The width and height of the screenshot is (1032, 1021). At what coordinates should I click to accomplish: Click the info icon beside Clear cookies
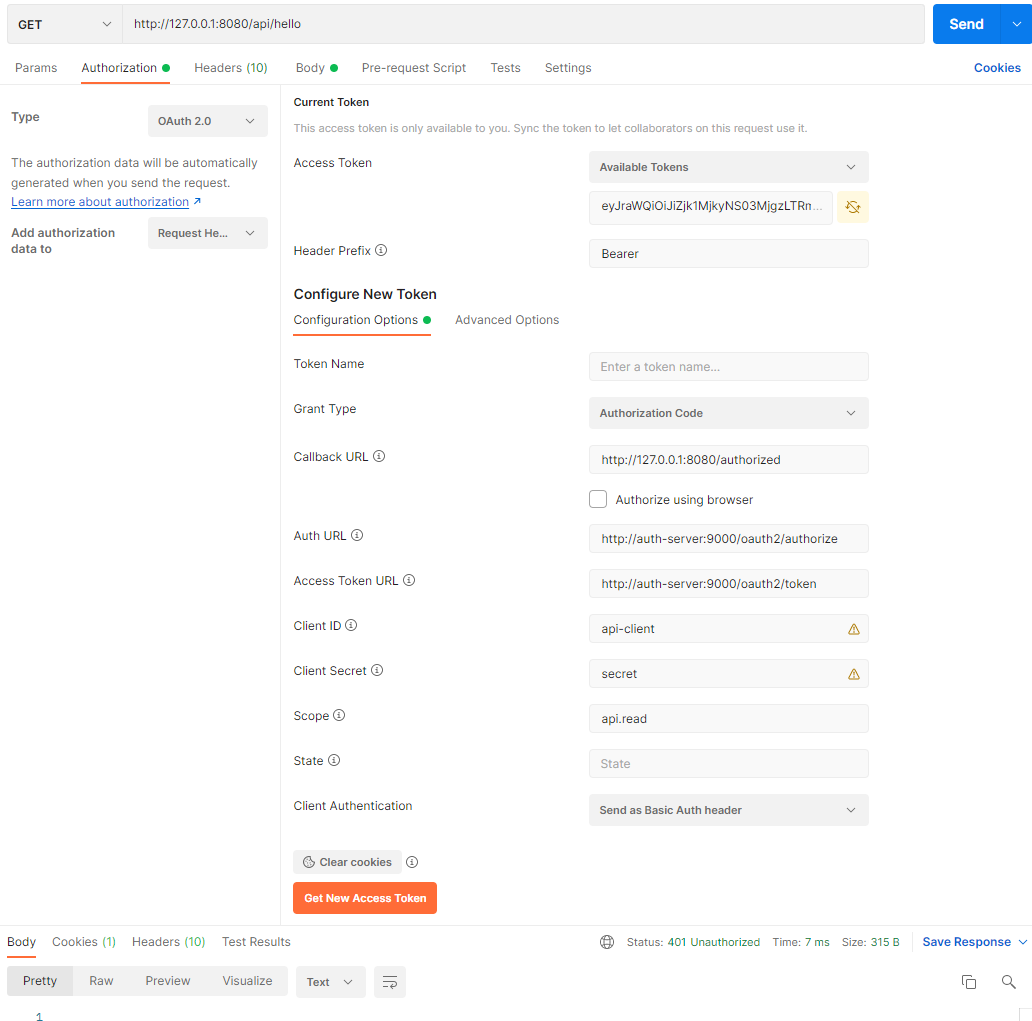click(412, 862)
